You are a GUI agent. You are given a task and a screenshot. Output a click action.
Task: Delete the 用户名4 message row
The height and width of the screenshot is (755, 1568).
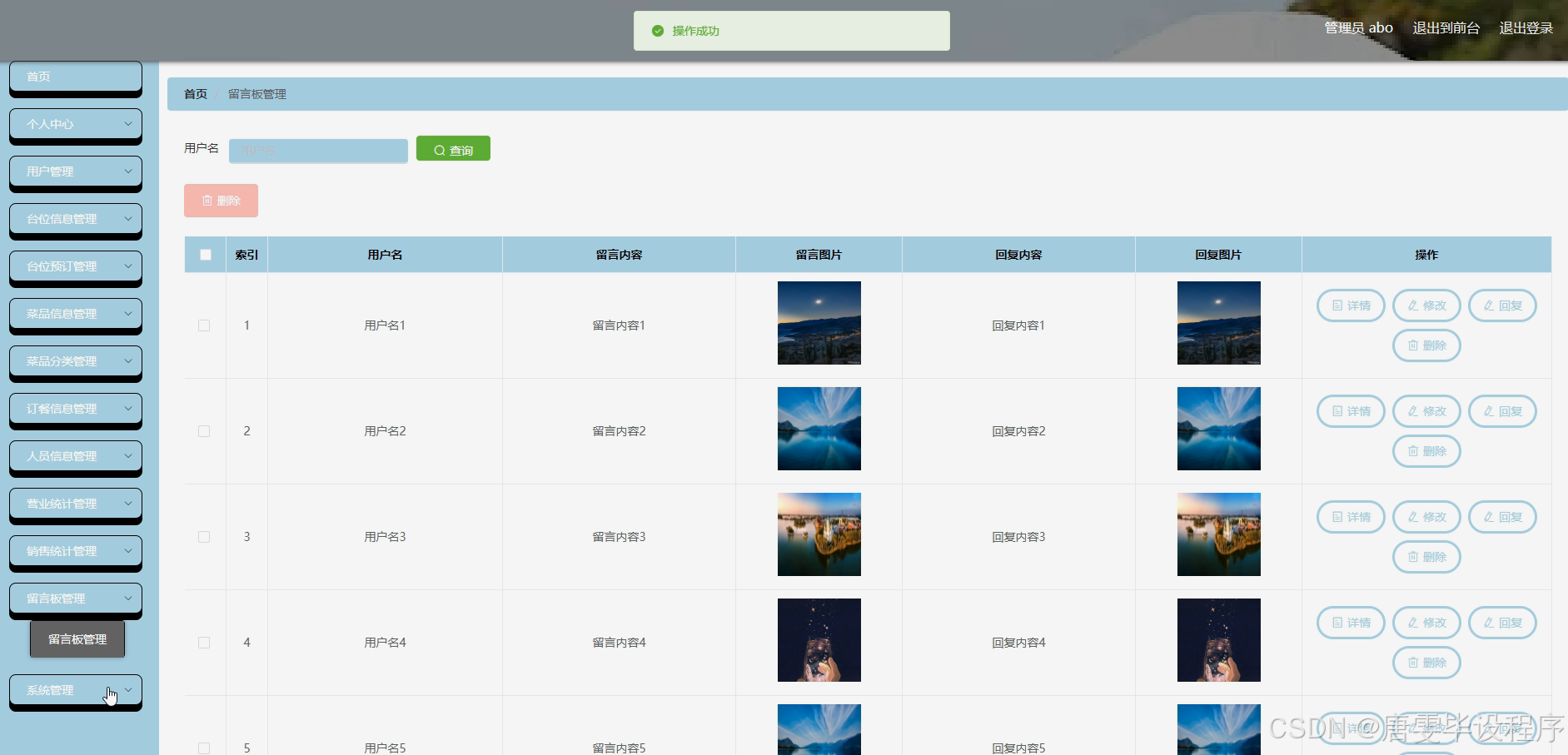(x=1426, y=663)
